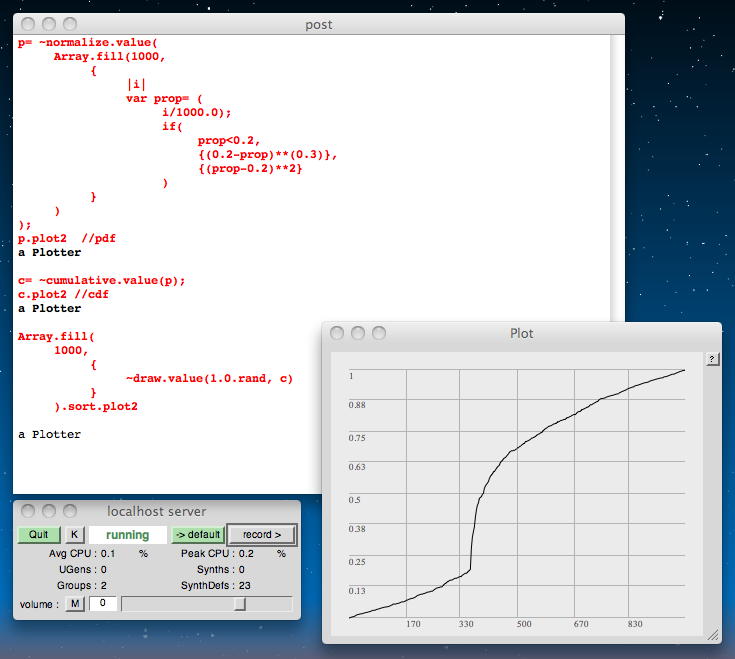Minimize the localhost server window
The height and width of the screenshot is (659, 735).
[49, 511]
